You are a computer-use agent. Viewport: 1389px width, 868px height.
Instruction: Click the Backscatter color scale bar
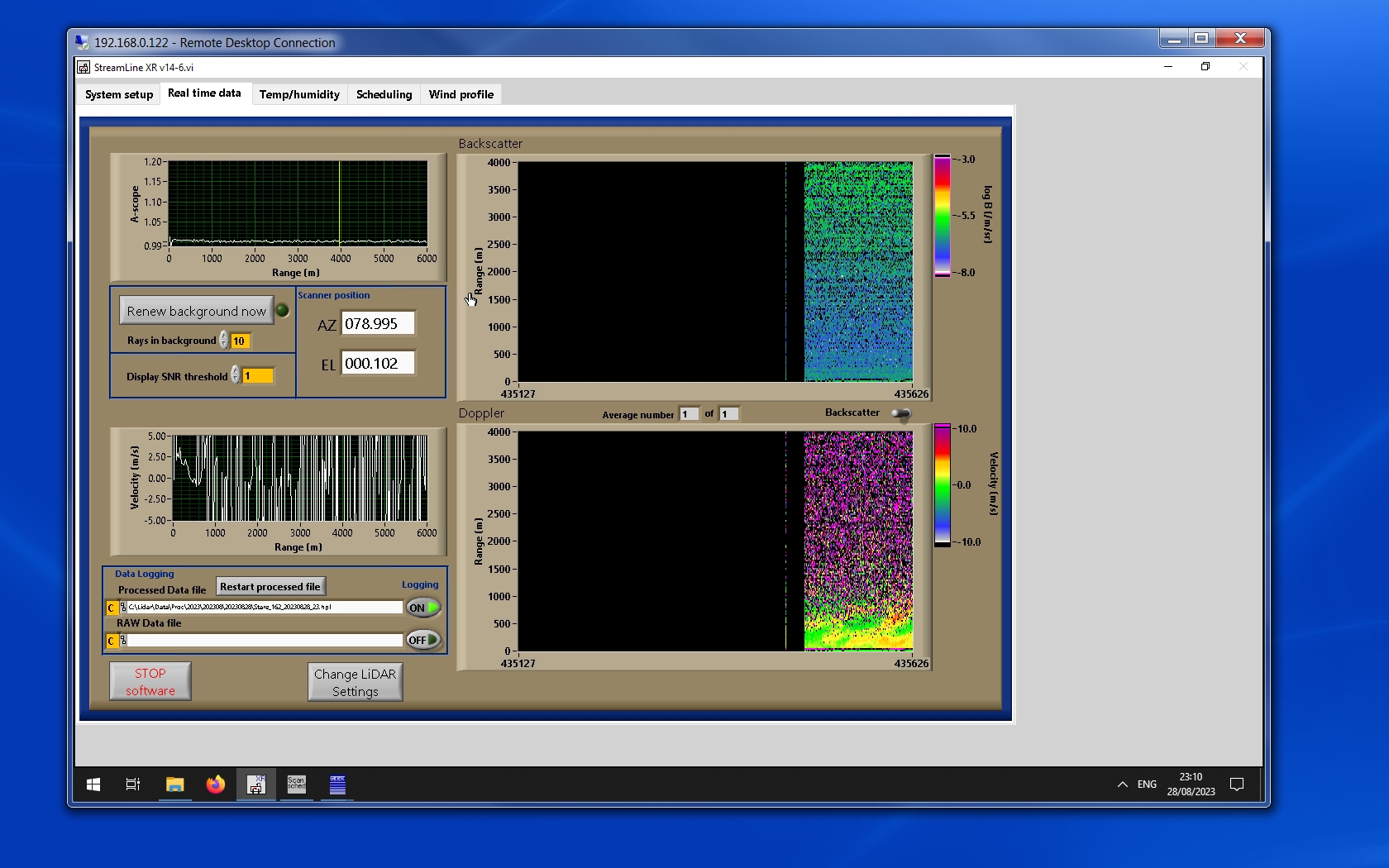click(942, 216)
